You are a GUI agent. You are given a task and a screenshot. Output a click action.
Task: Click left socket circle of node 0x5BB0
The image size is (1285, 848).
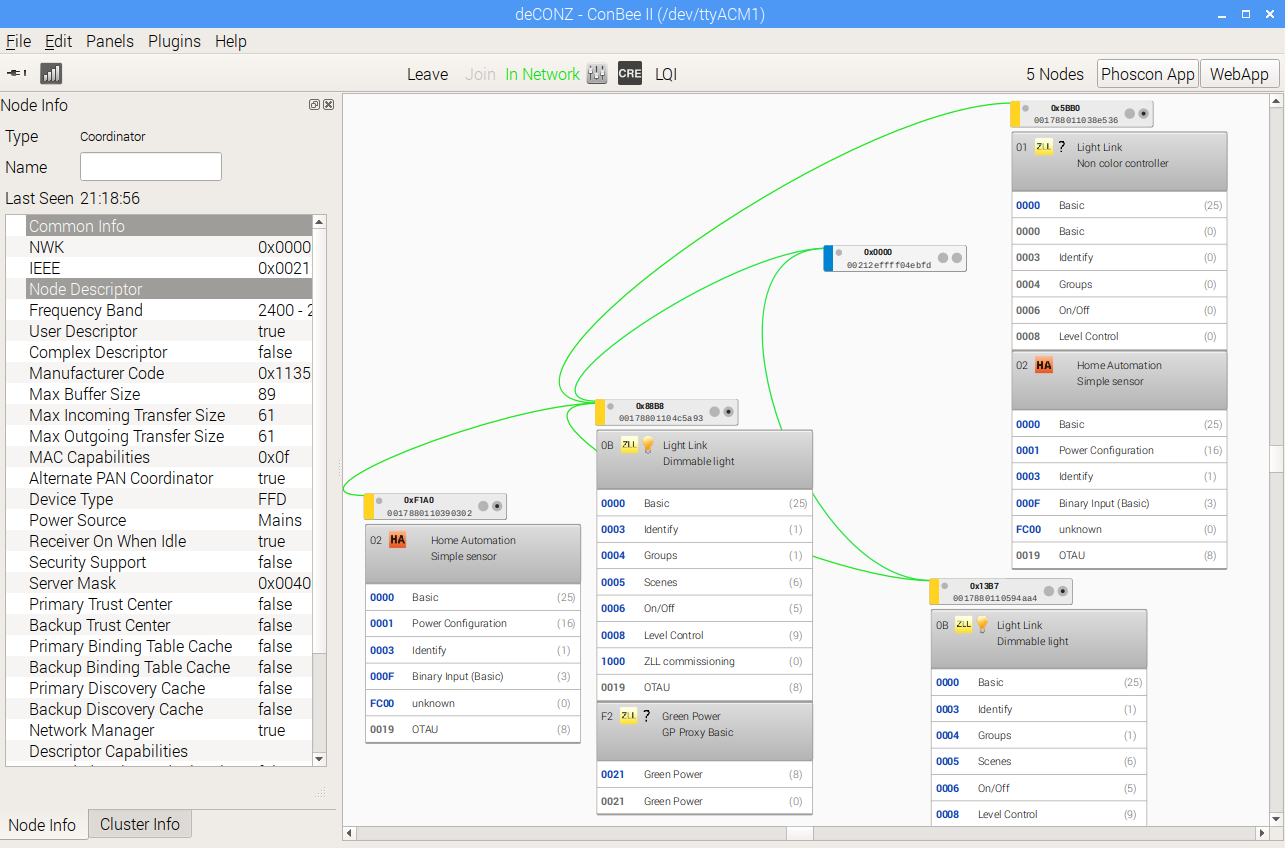pyautogui.click(x=1130, y=114)
